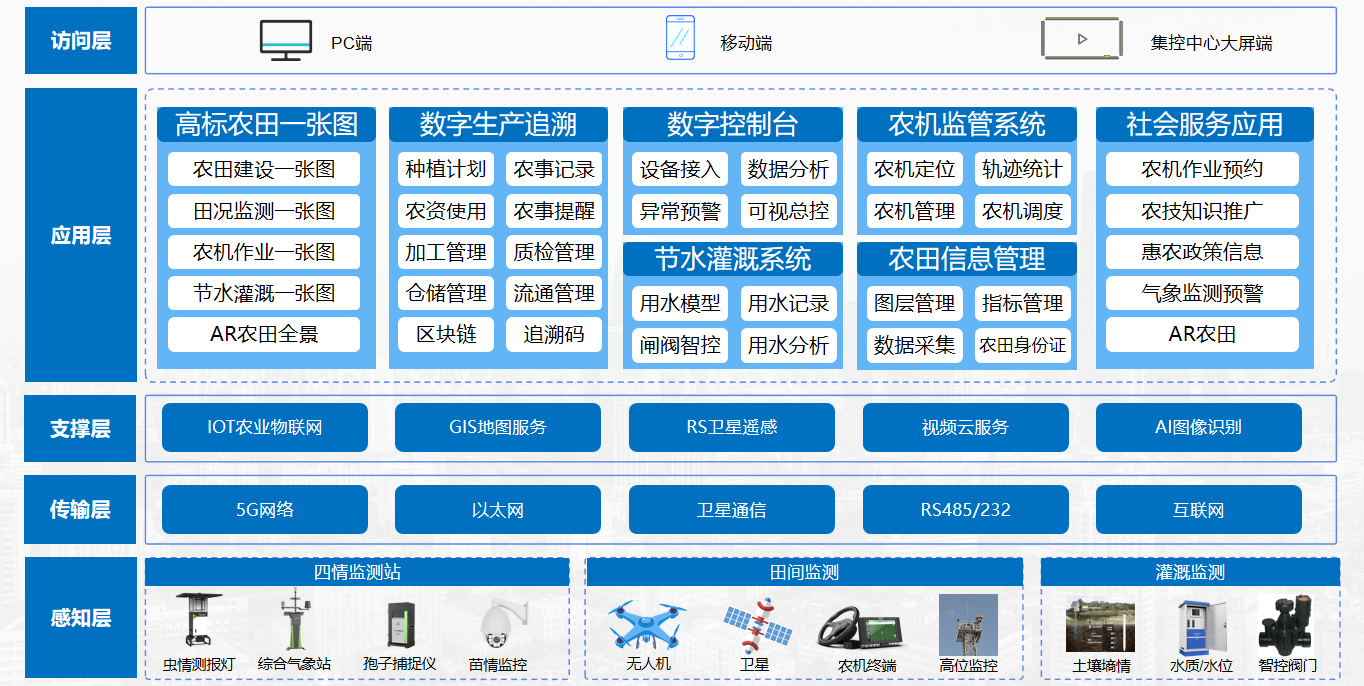This screenshot has width=1364, height=686.
Task: Select the 虫情测报灯 device icon
Action: [x=199, y=623]
